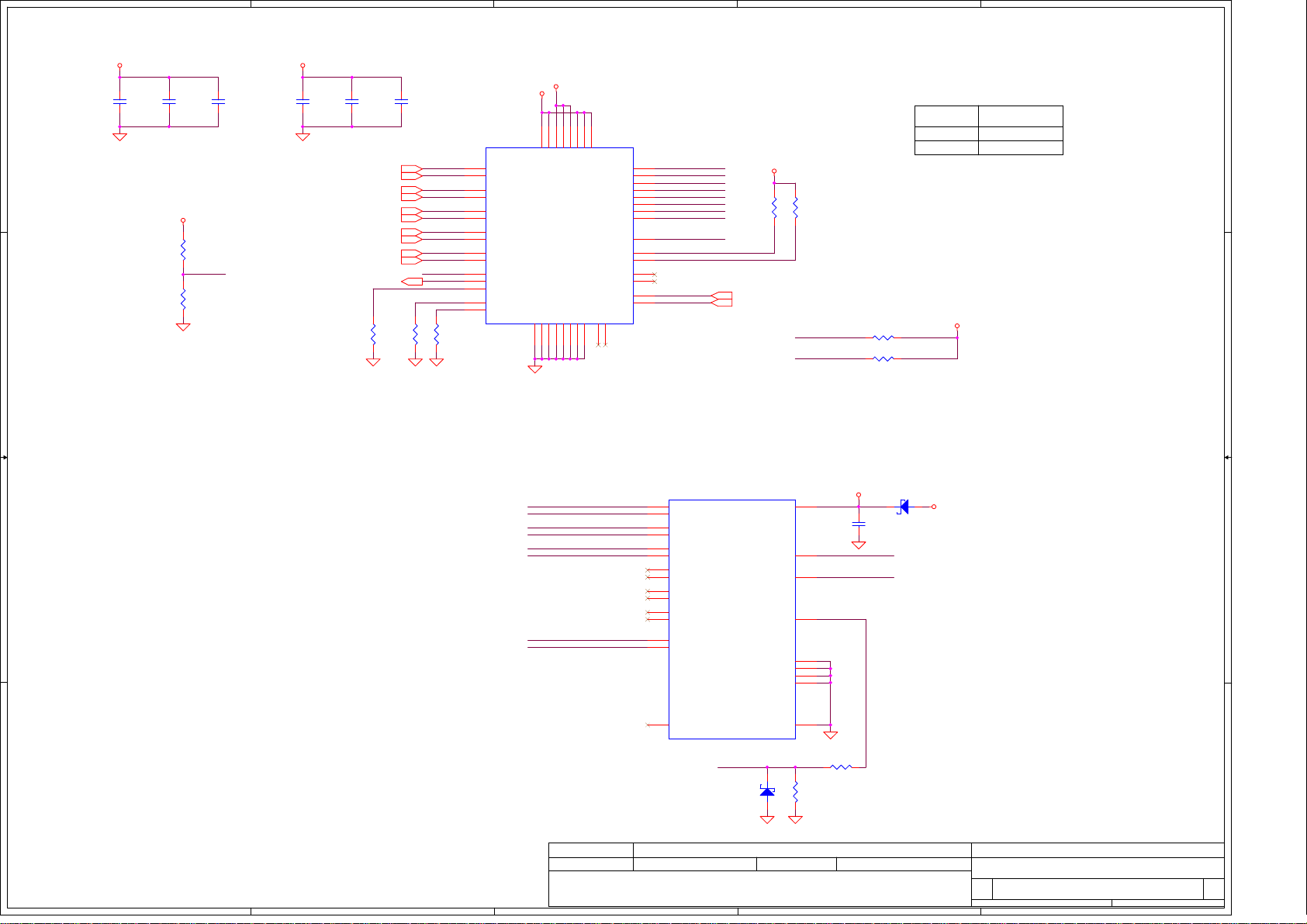Click the ground symbol beneath the square IC
1307x924 pixels.
pos(534,369)
